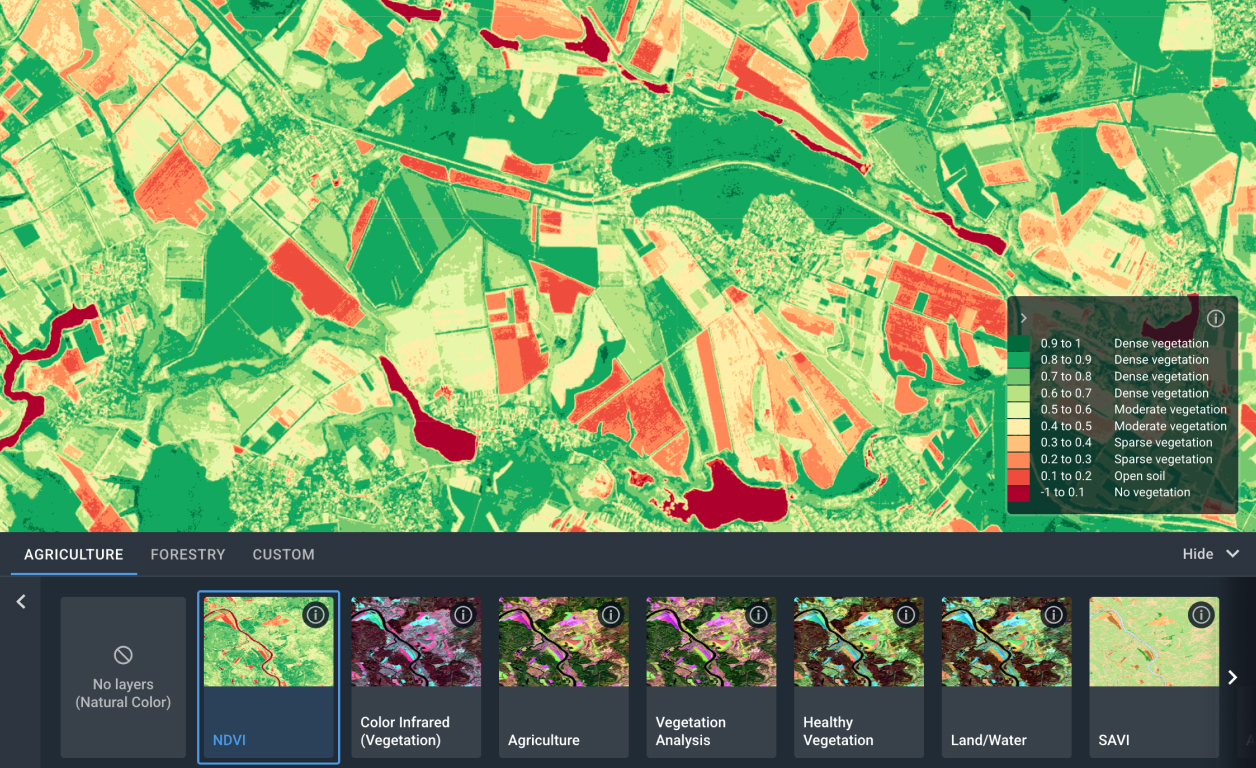Click the legend panel info icon

pyautogui.click(x=1216, y=319)
